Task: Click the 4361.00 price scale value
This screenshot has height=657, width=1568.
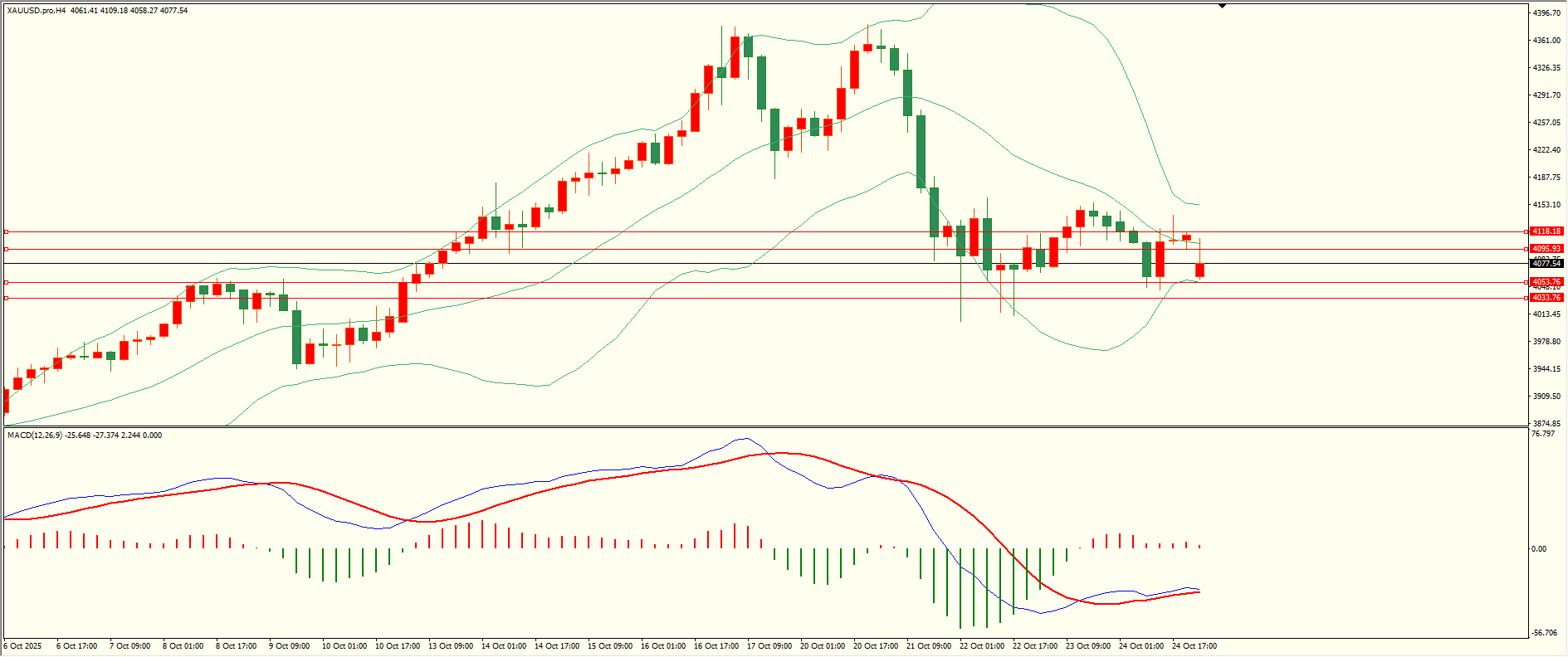Action: point(1546,41)
